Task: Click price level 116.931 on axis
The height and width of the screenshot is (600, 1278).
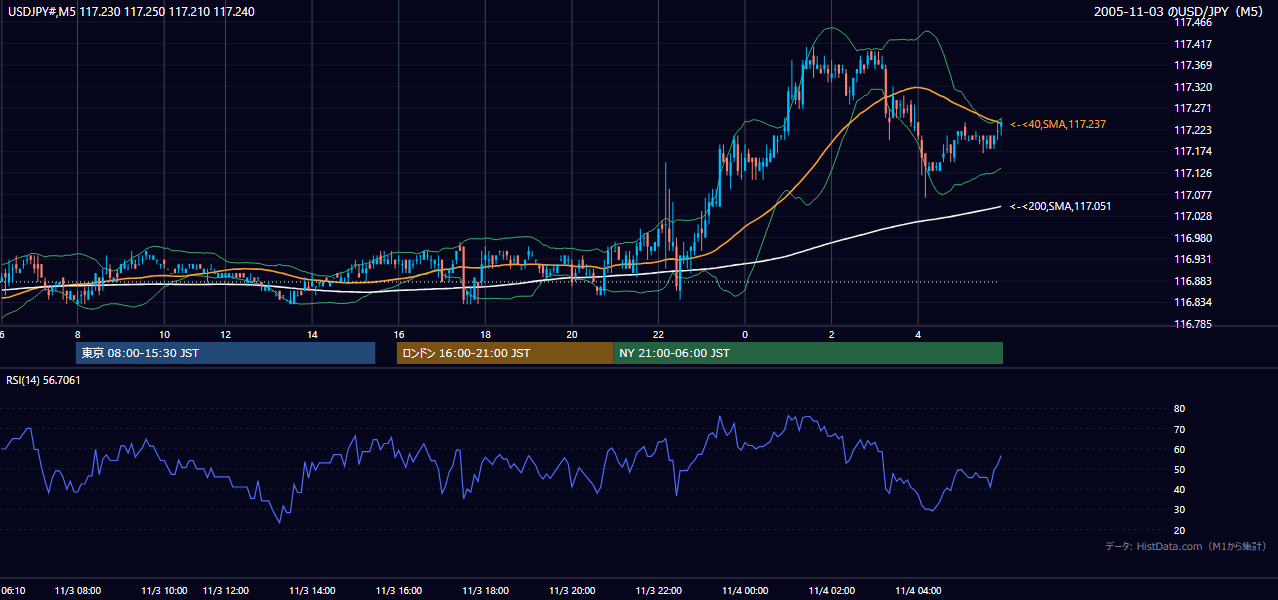Action: coord(1193,259)
